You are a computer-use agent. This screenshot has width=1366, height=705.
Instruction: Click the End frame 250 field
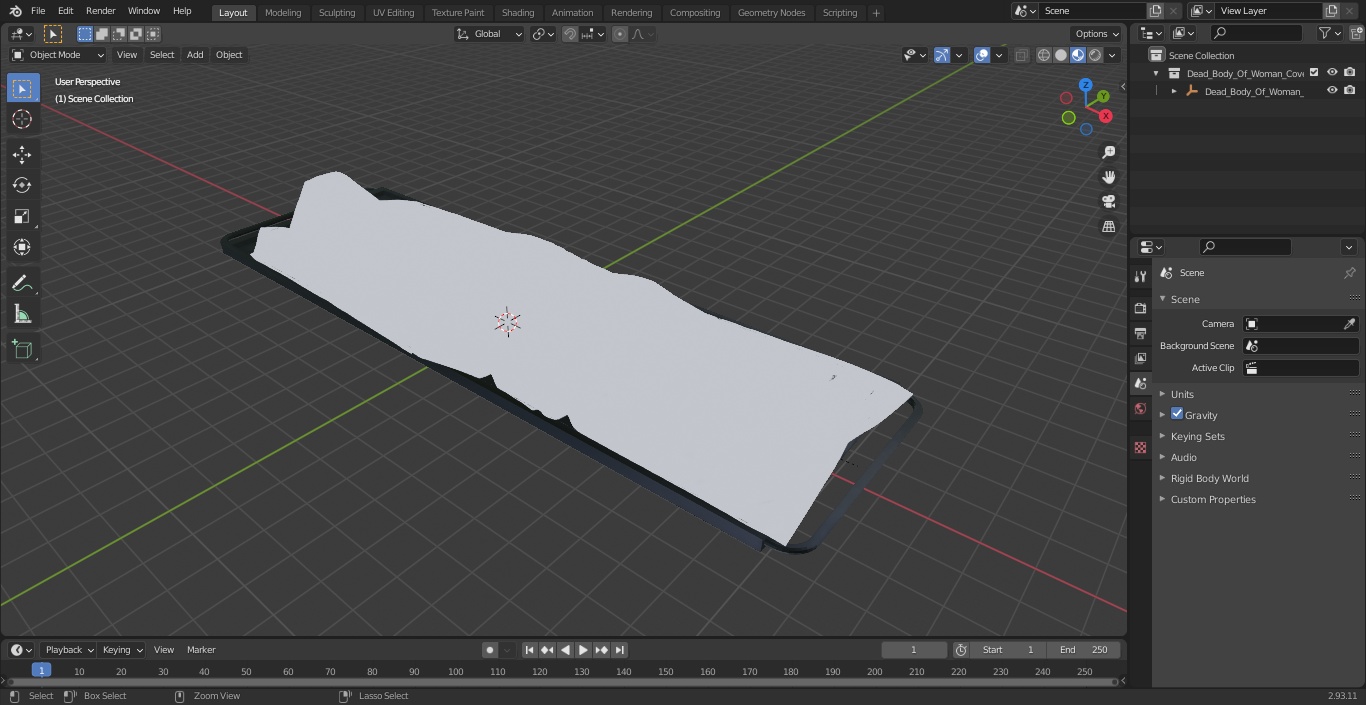[x=1083, y=650]
